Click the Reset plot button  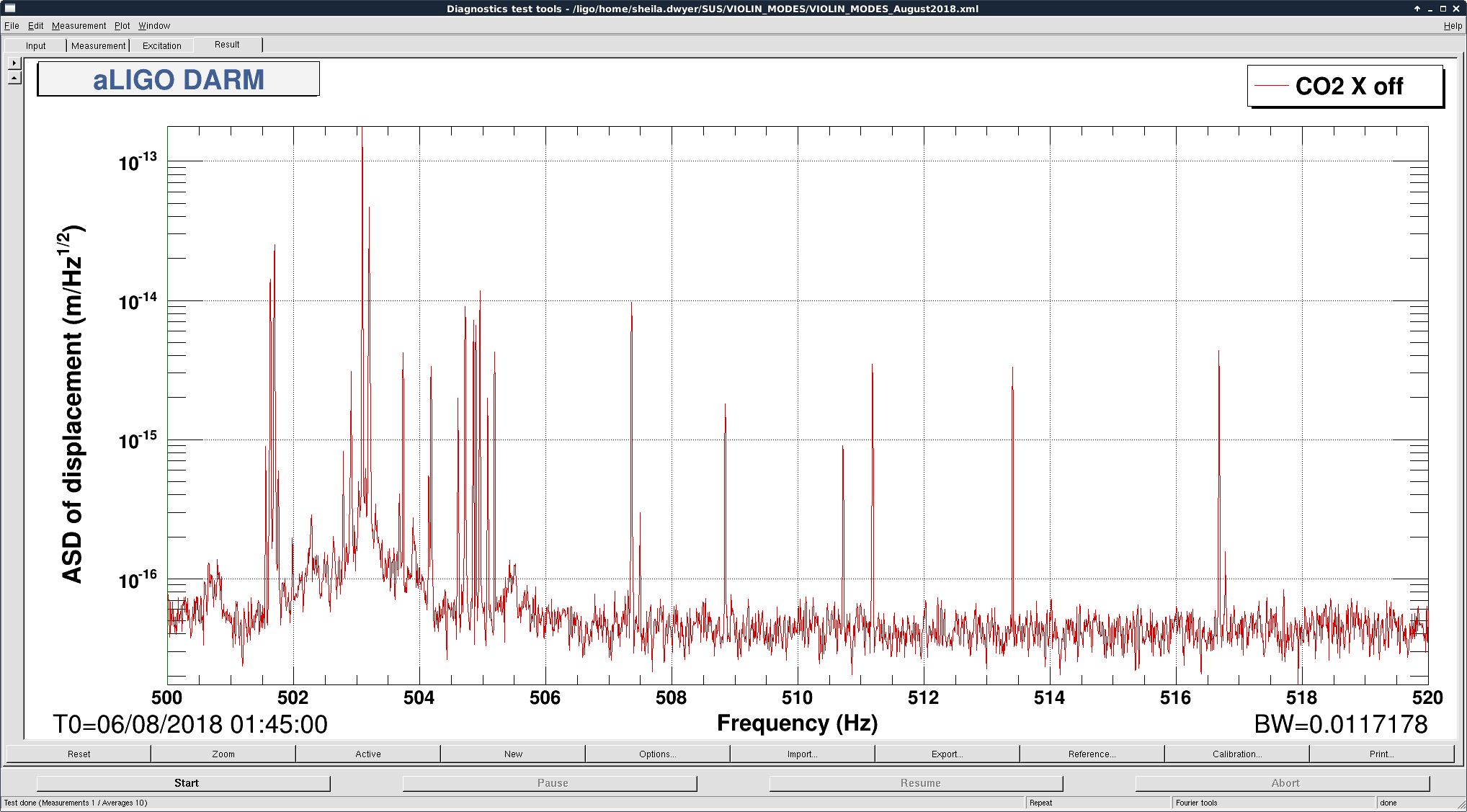point(79,754)
